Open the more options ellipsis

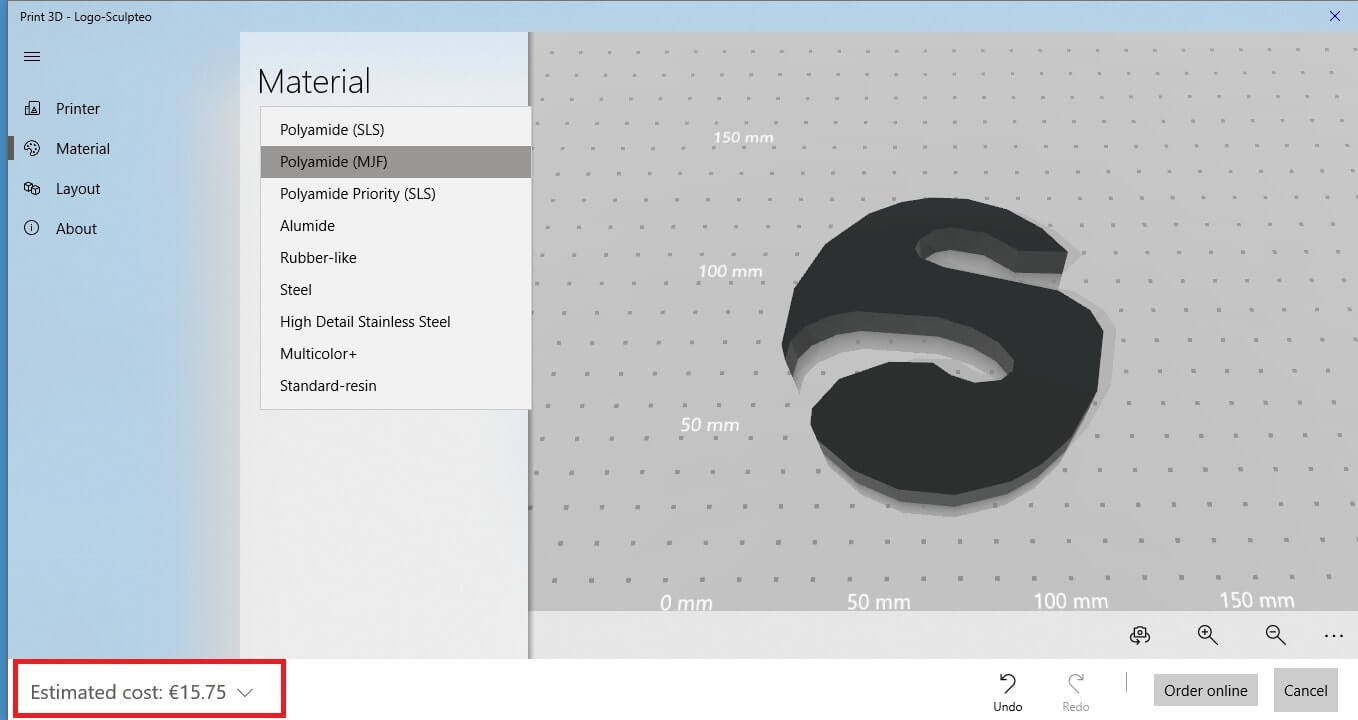1333,635
